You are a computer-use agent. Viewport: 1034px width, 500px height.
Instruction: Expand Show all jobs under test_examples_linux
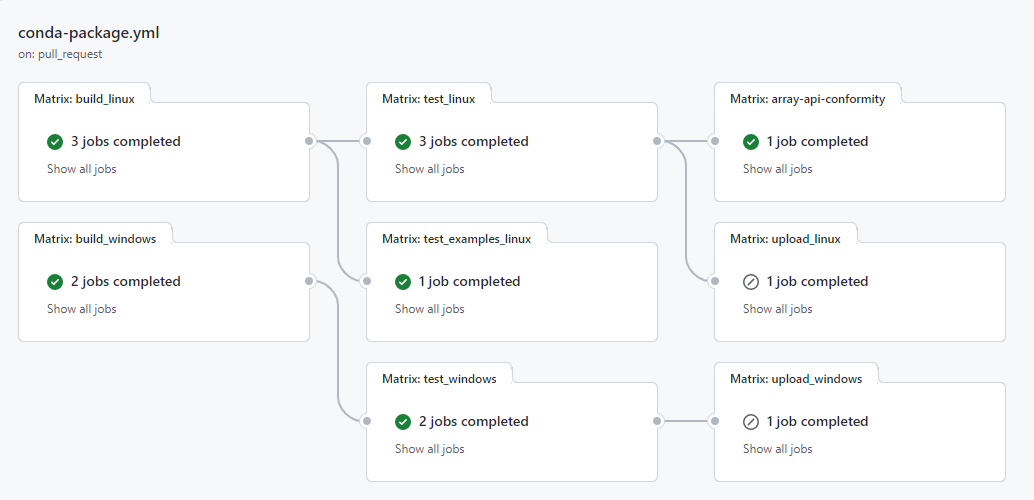click(429, 309)
